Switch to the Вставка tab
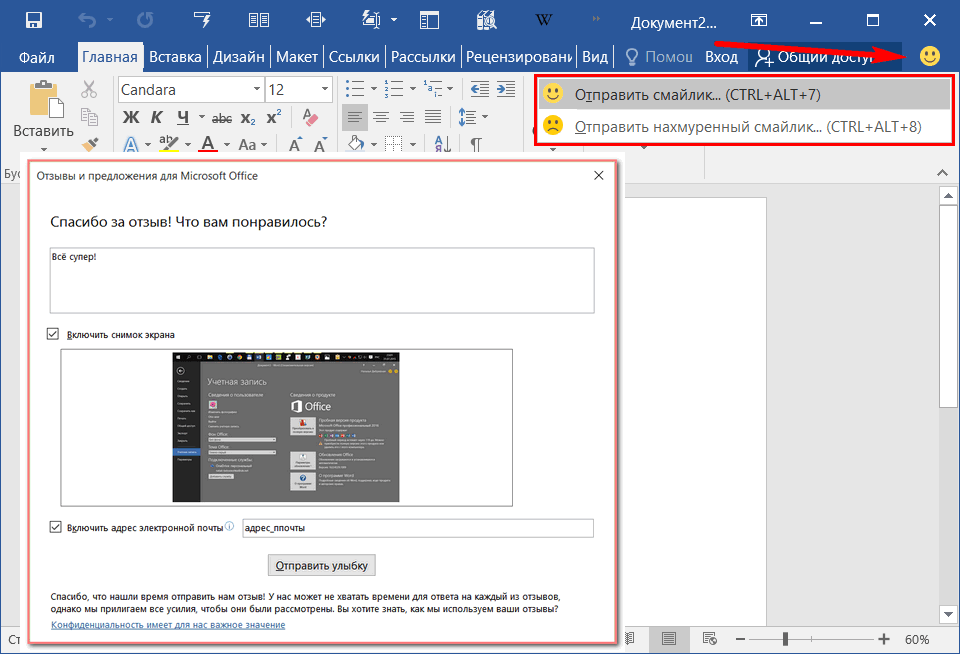Screen dimensions: 960x654 pos(175,57)
